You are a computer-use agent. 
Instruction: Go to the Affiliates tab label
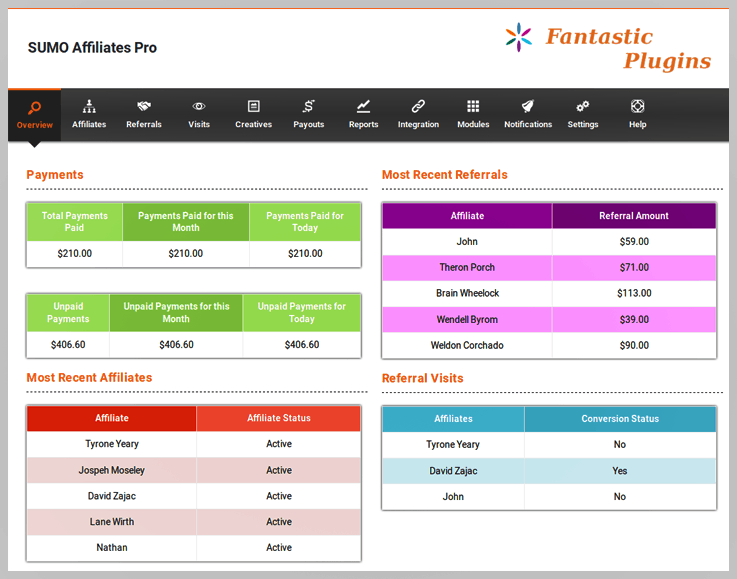pos(89,125)
